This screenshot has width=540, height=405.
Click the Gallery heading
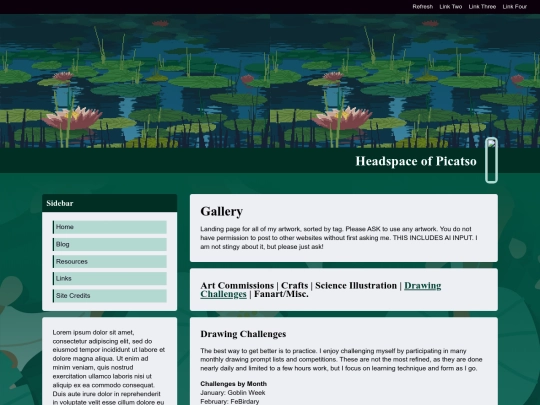221,211
